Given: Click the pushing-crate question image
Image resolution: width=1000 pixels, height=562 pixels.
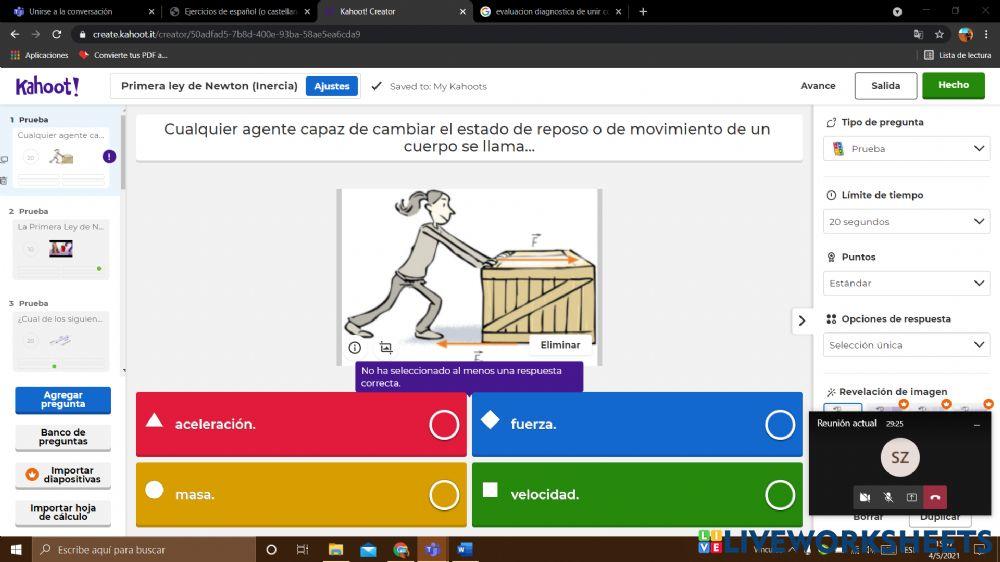Looking at the screenshot, I should [469, 276].
